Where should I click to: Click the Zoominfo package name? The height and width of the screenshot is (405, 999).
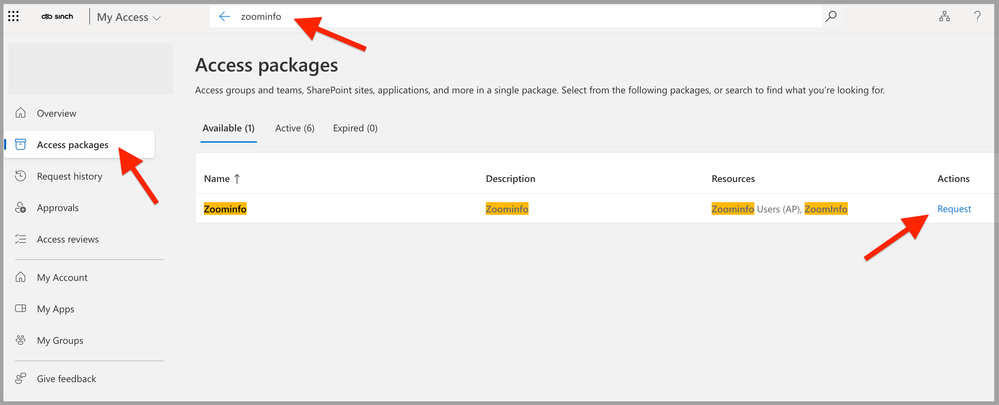pos(225,209)
